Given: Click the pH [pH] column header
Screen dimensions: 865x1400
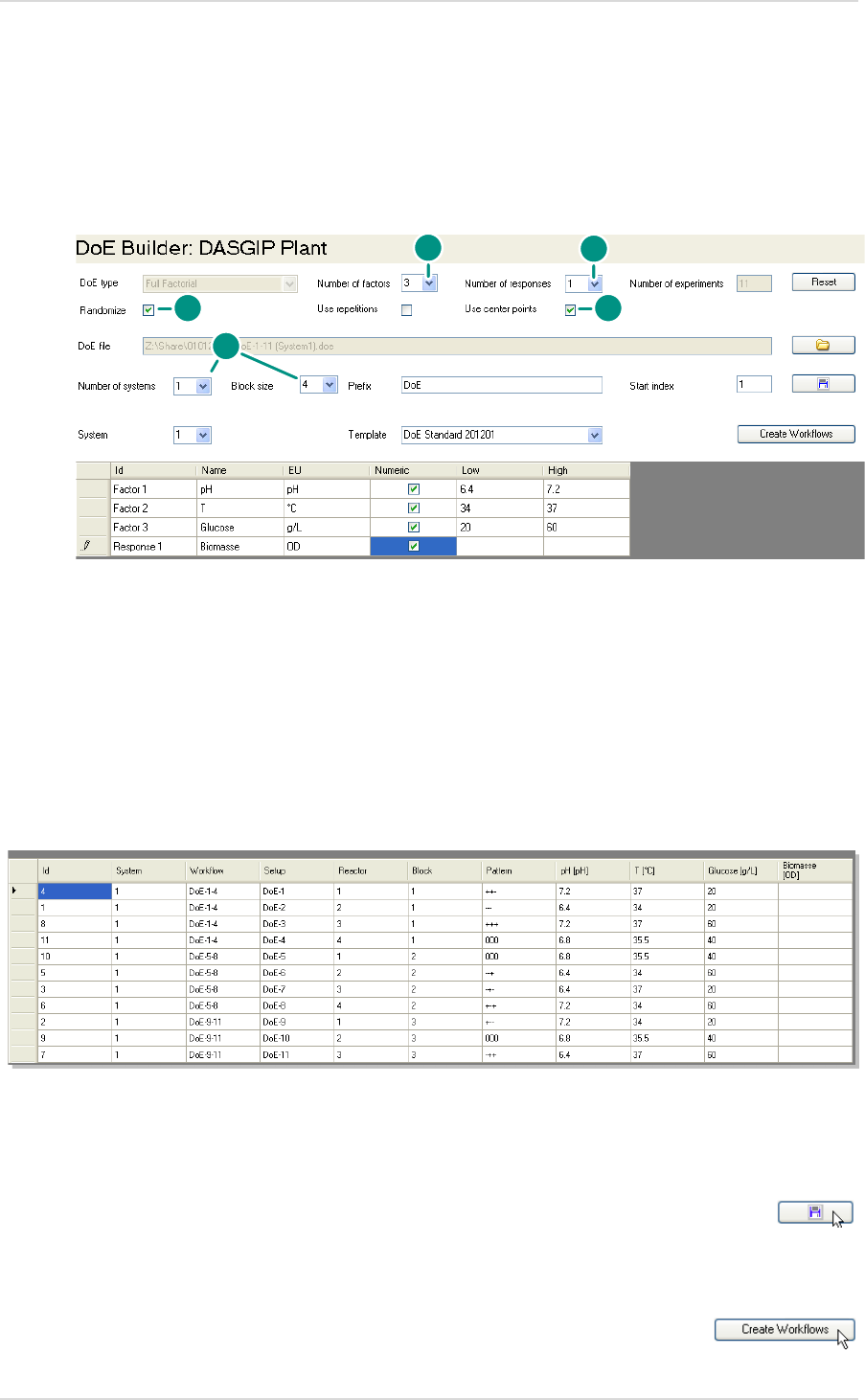Looking at the screenshot, I should click(x=593, y=870).
